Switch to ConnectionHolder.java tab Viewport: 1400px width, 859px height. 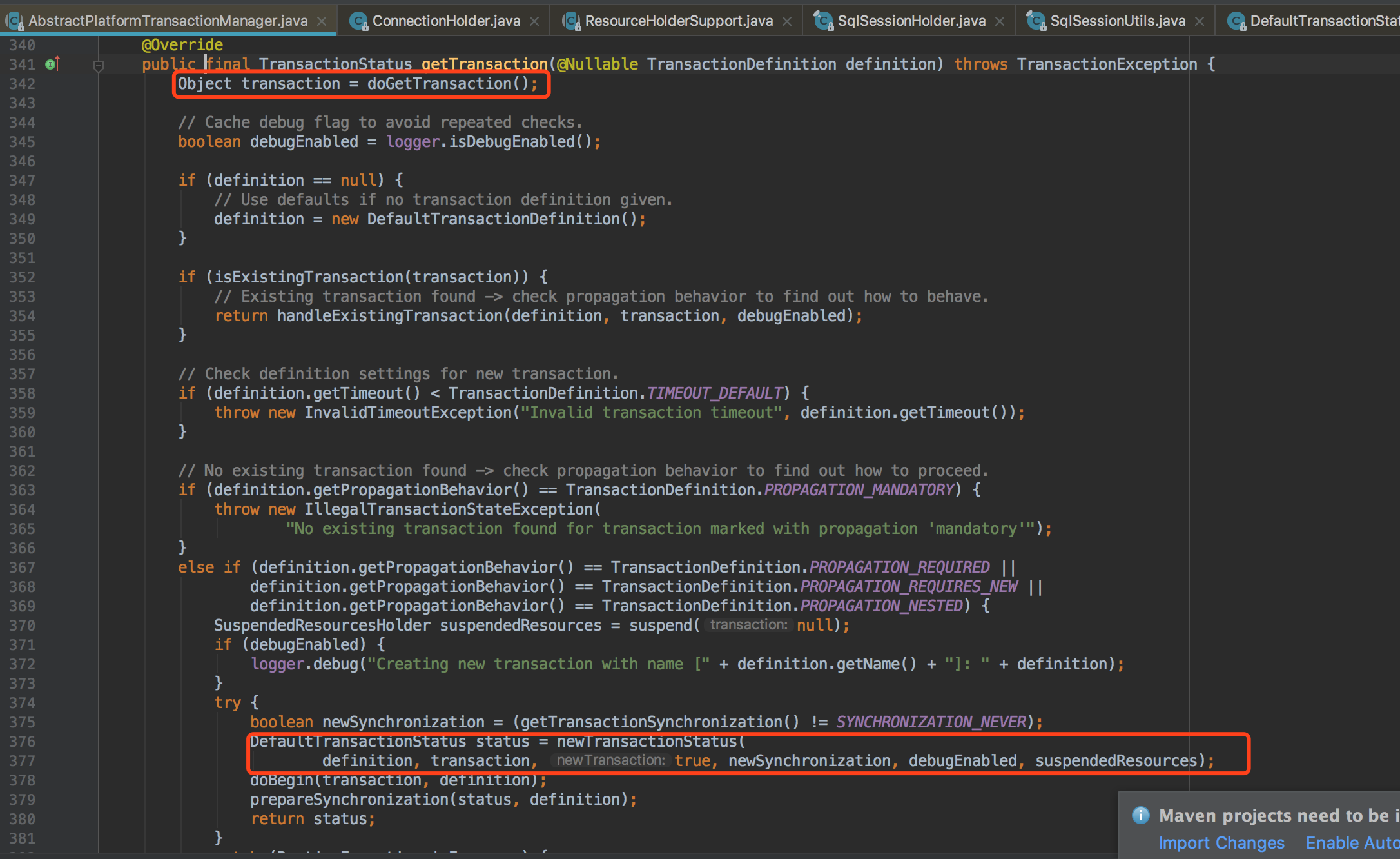pos(446,21)
